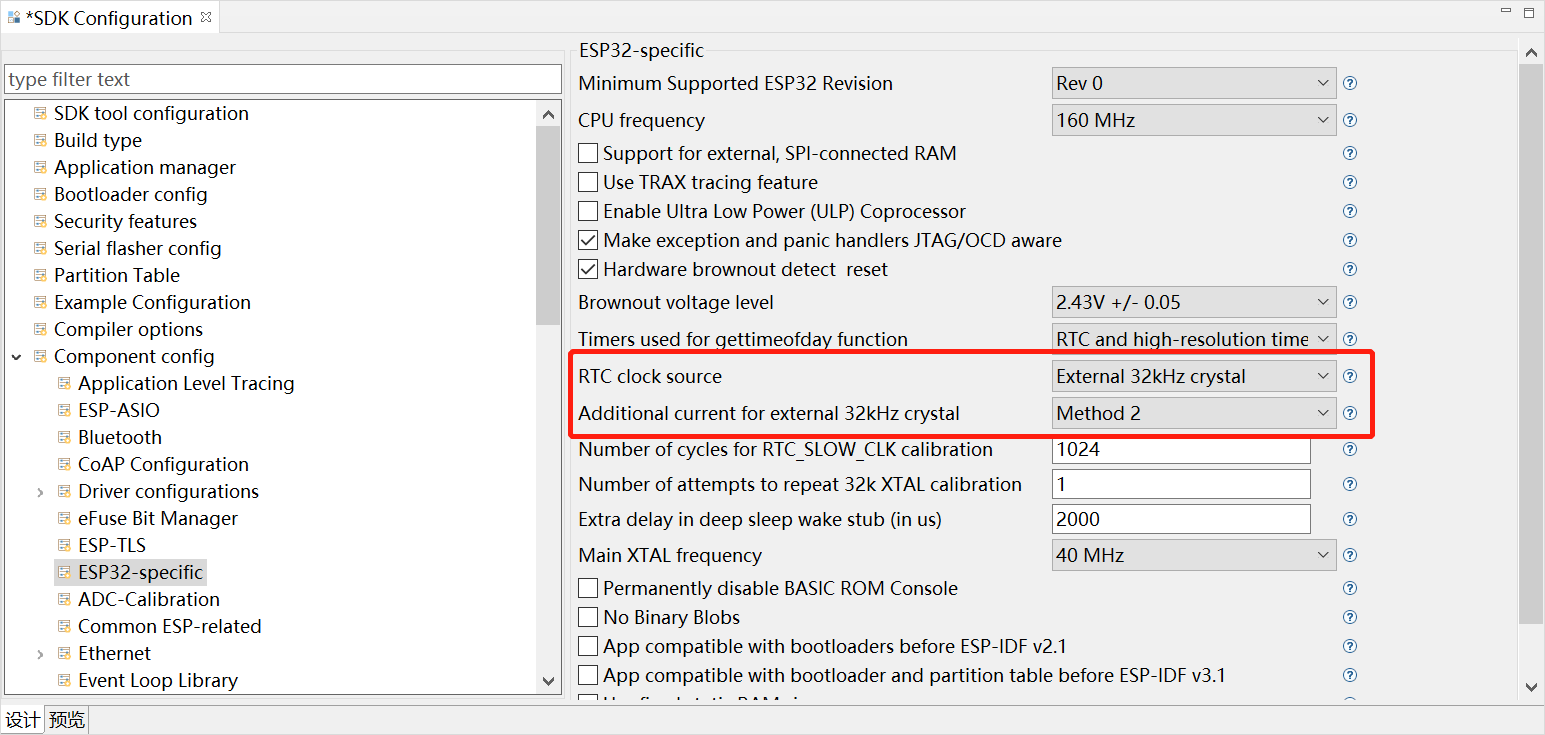Click help icon beside RTC clock source
This screenshot has width=1545, height=735.
tap(1350, 376)
